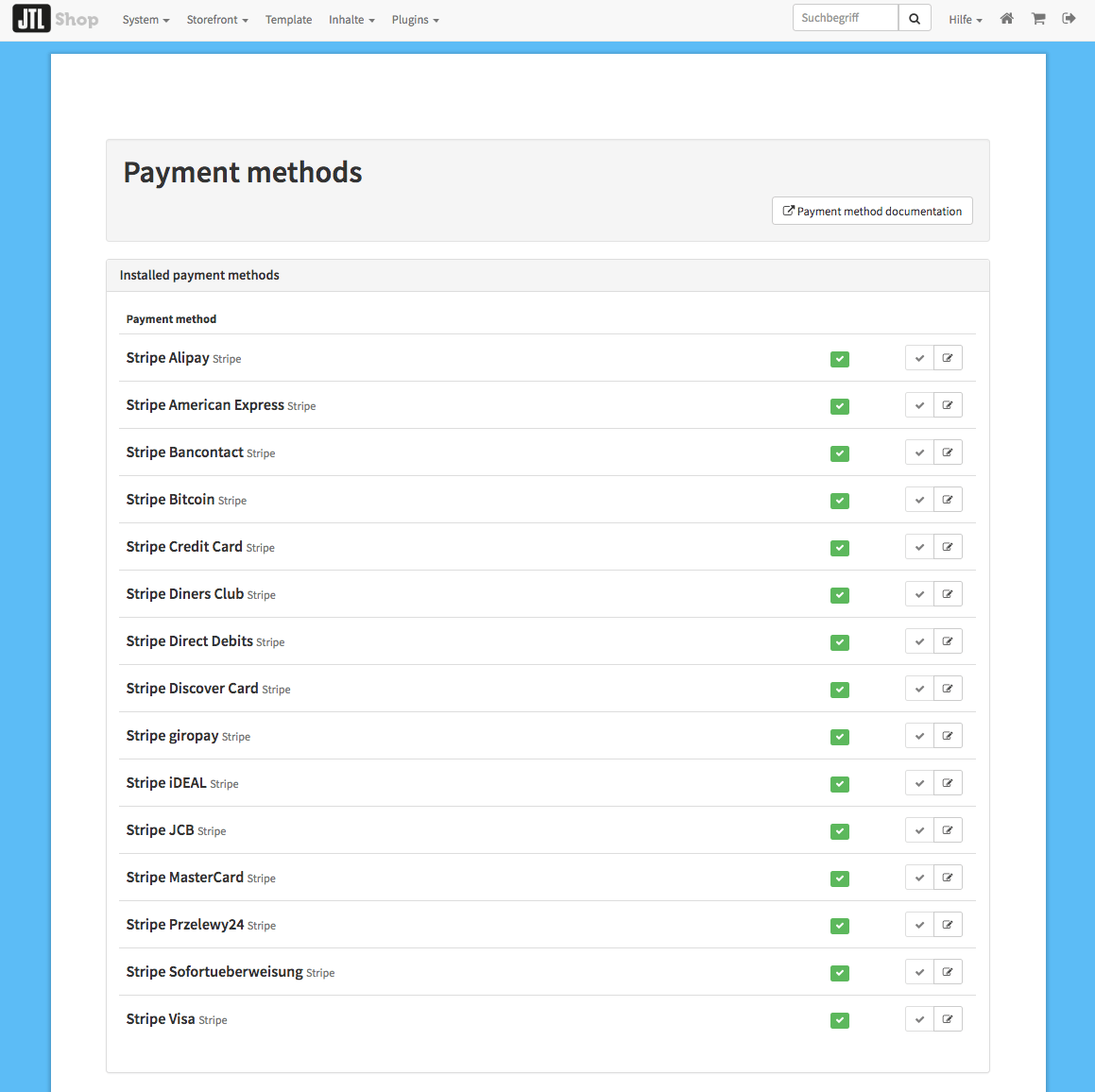Expand the Plugins dropdown menu
Viewport: 1095px width, 1092px height.
[415, 20]
